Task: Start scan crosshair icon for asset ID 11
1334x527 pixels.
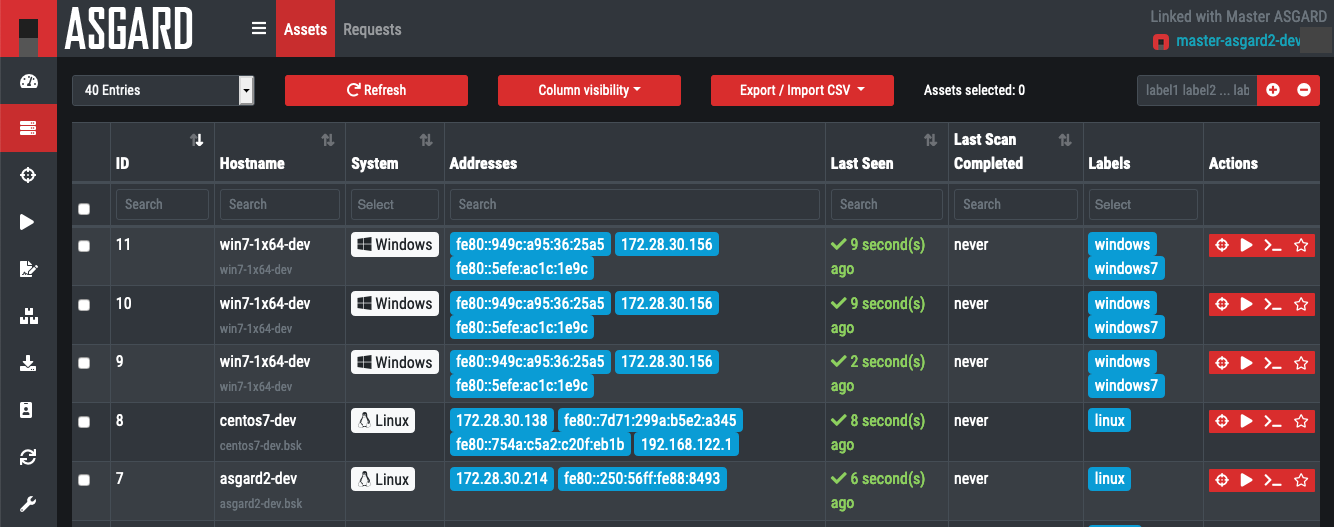Action: coord(1221,246)
